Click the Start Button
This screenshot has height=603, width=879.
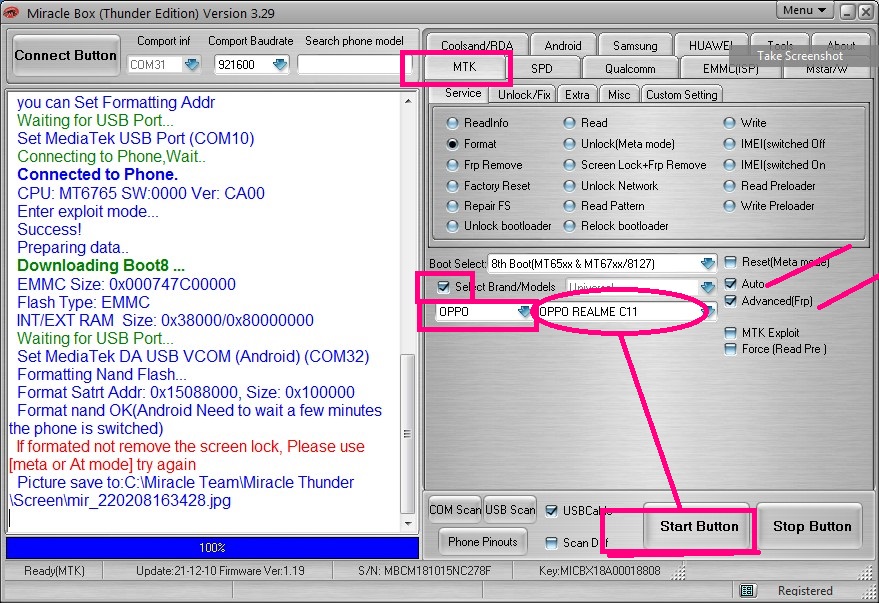698,526
